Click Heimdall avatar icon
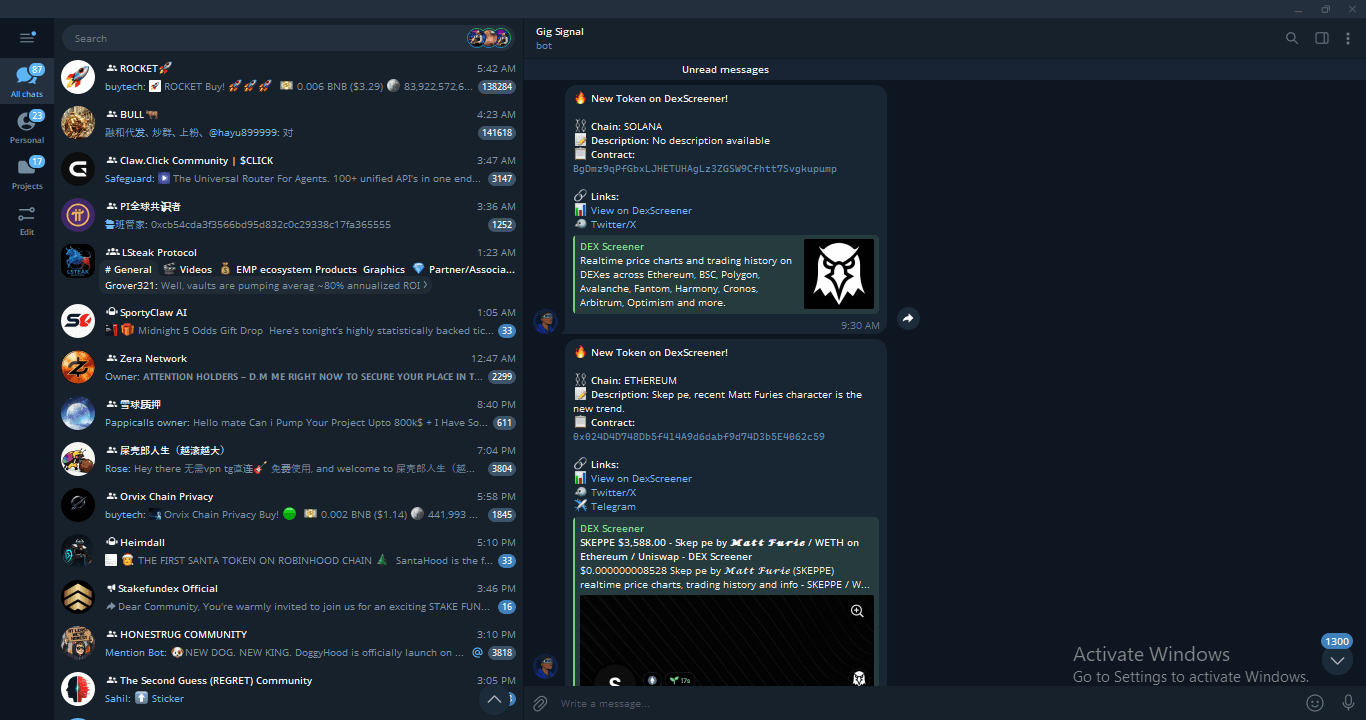1366x720 pixels. [78, 551]
